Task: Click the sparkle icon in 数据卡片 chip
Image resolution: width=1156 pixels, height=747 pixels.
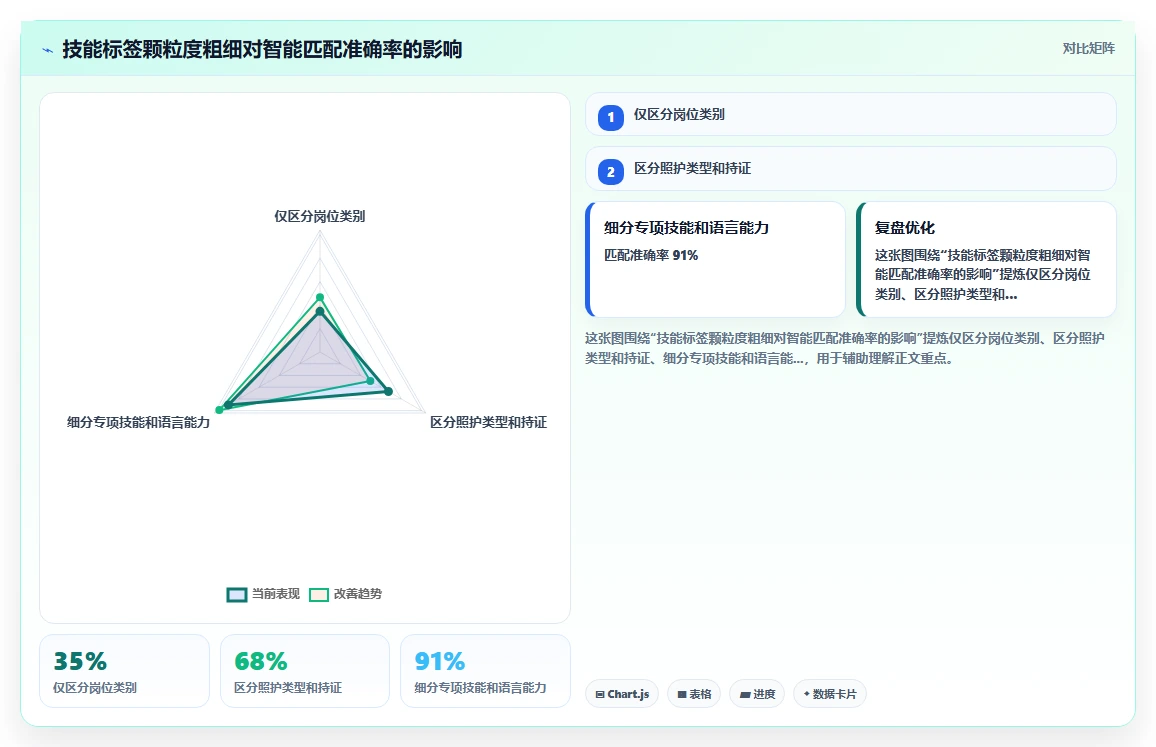Action: click(x=807, y=694)
